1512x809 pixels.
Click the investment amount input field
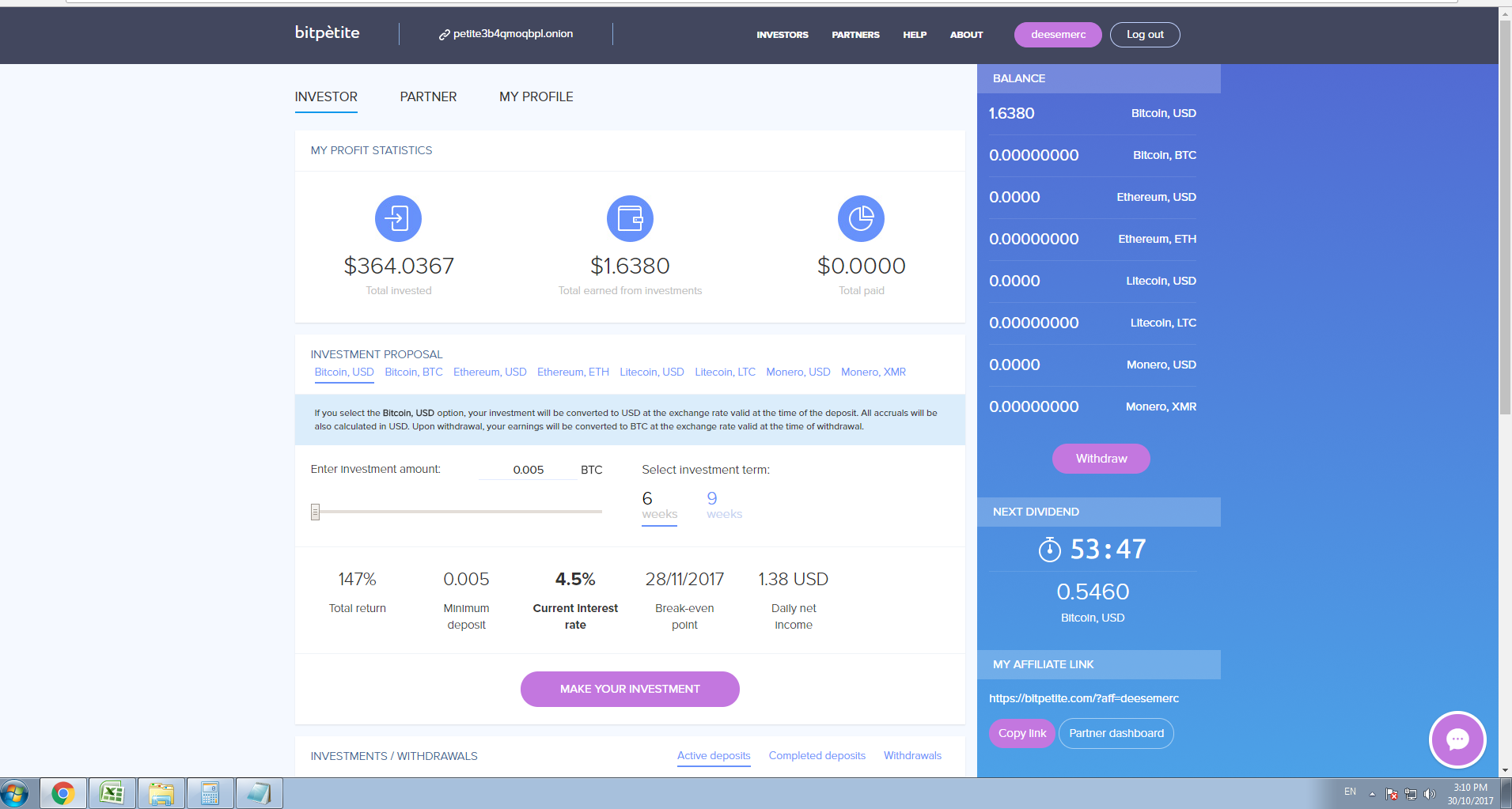(x=528, y=470)
